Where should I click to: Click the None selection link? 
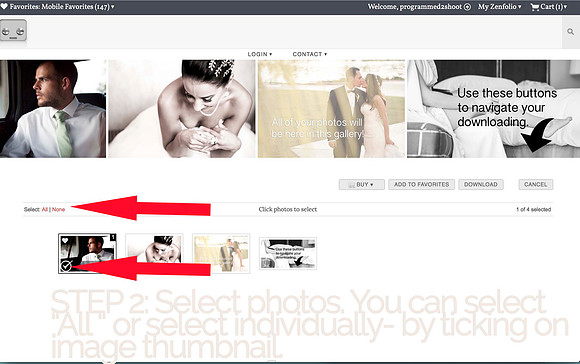point(58,209)
